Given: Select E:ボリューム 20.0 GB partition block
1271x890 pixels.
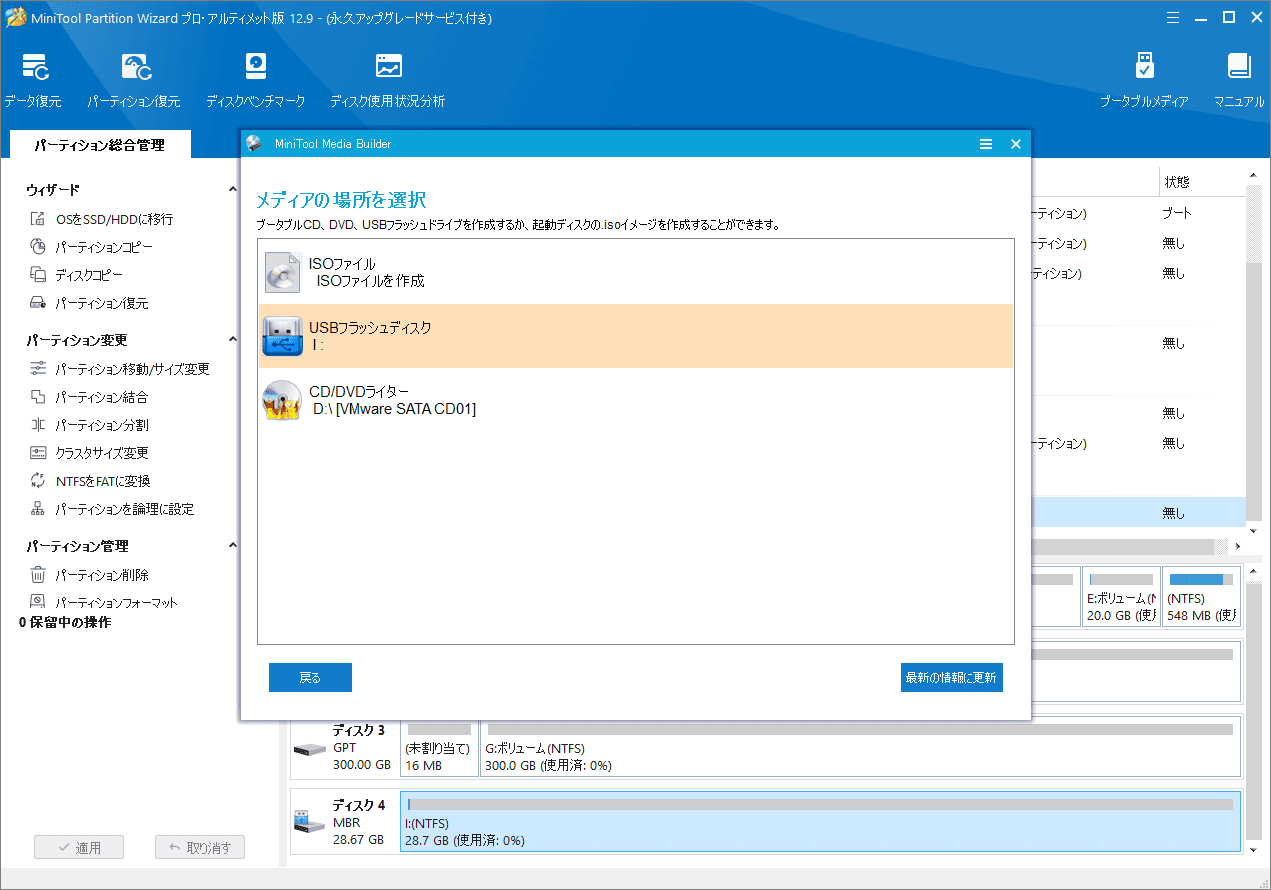Looking at the screenshot, I should 1121,597.
